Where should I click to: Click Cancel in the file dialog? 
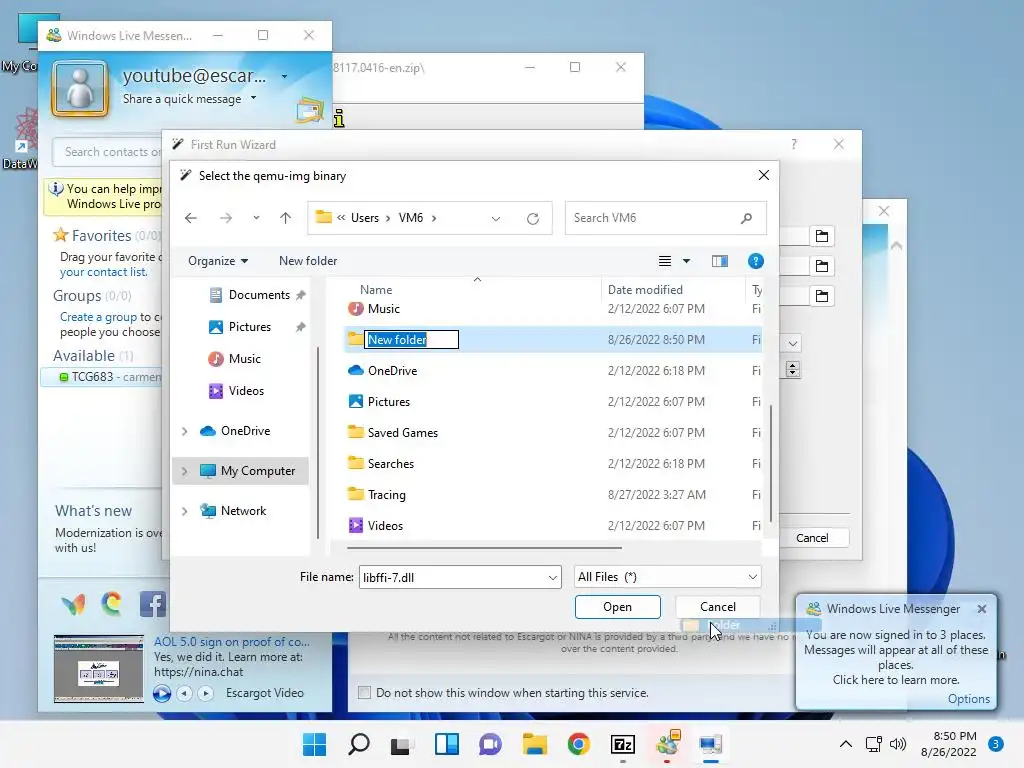(x=718, y=607)
